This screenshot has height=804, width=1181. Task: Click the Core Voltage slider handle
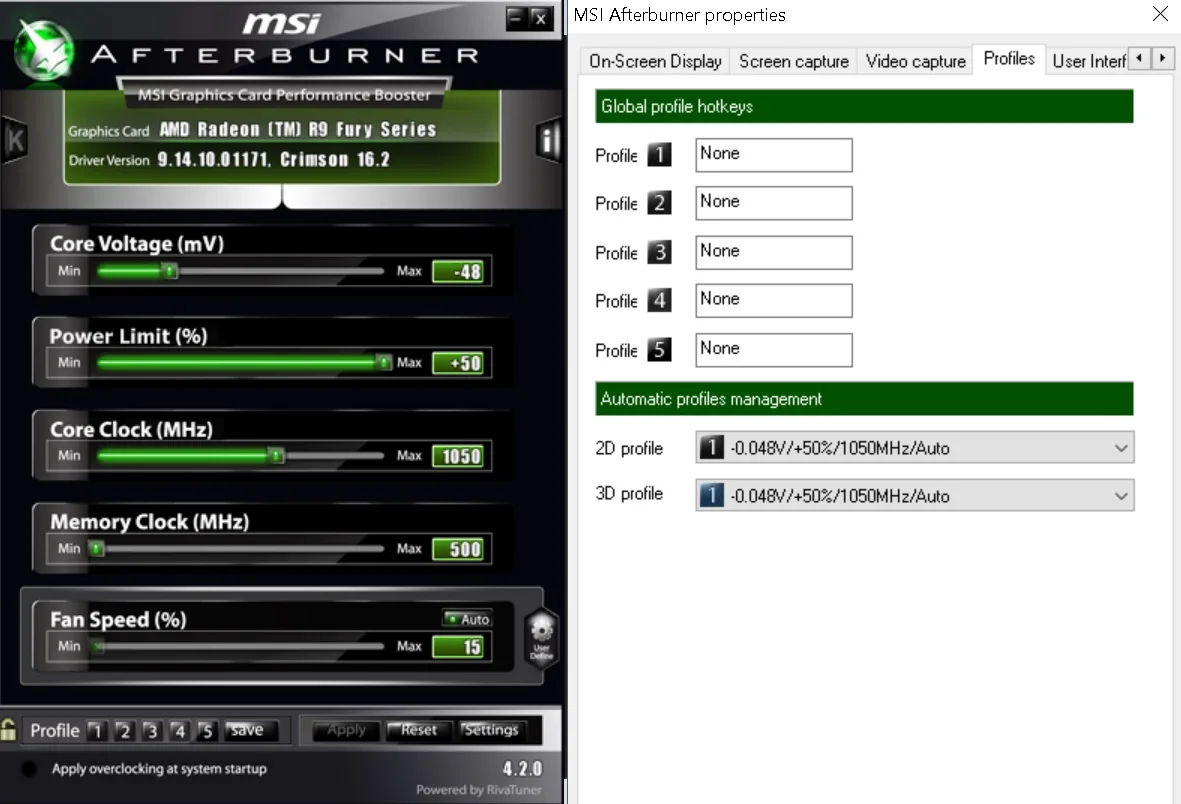tap(171, 271)
